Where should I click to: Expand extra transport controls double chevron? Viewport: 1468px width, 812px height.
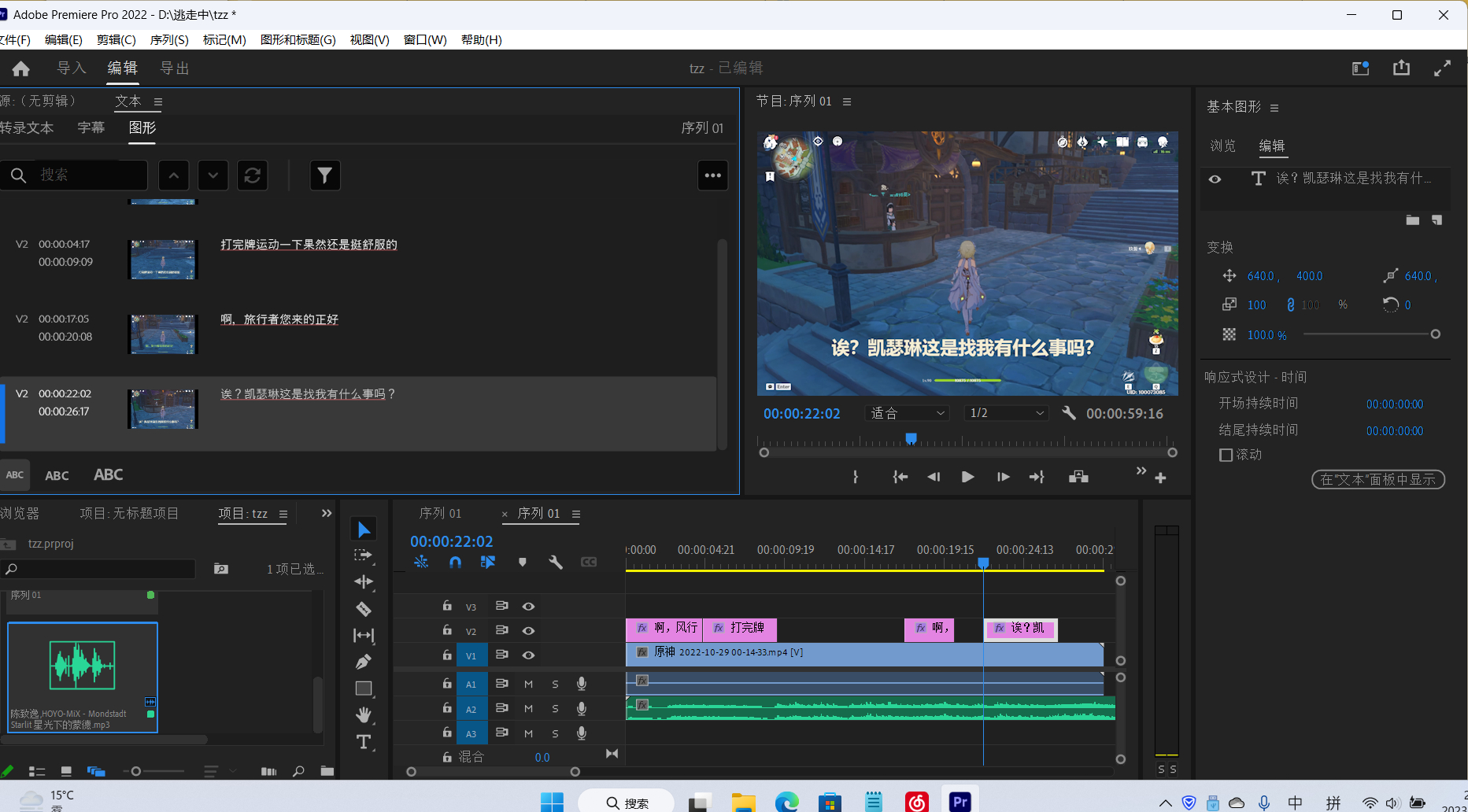(1141, 471)
